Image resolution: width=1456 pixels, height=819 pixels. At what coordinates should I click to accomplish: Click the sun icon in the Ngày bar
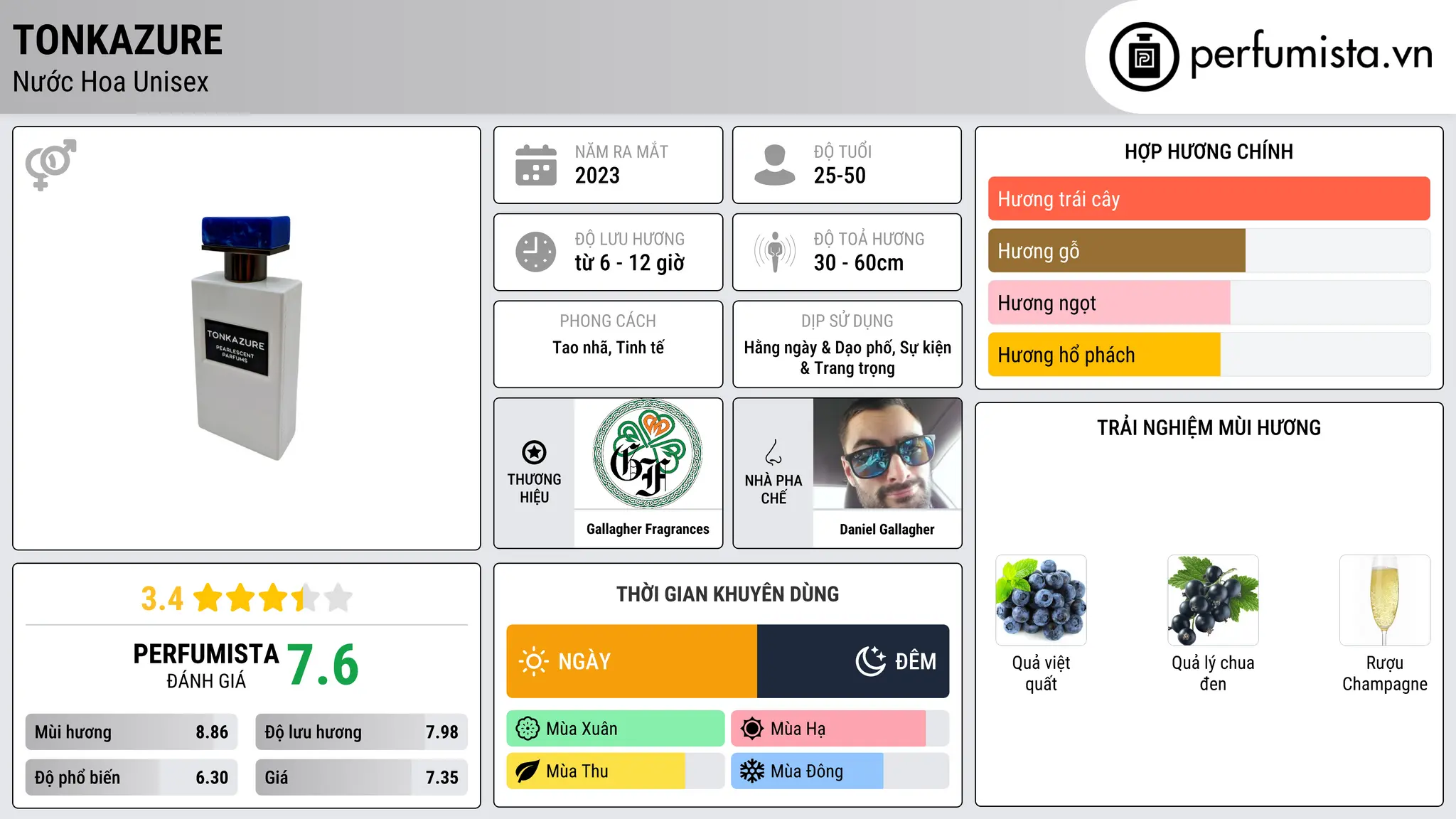click(533, 661)
